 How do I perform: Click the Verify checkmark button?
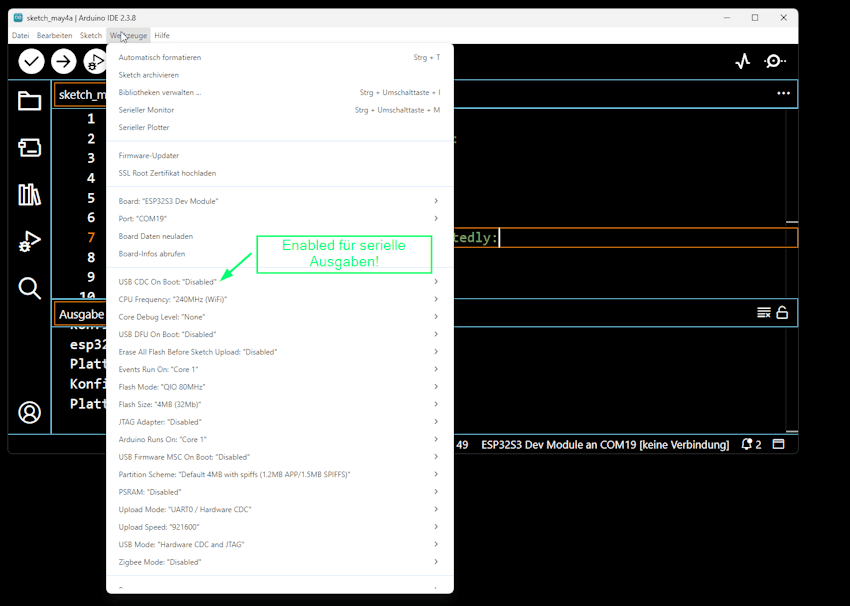tap(31, 61)
